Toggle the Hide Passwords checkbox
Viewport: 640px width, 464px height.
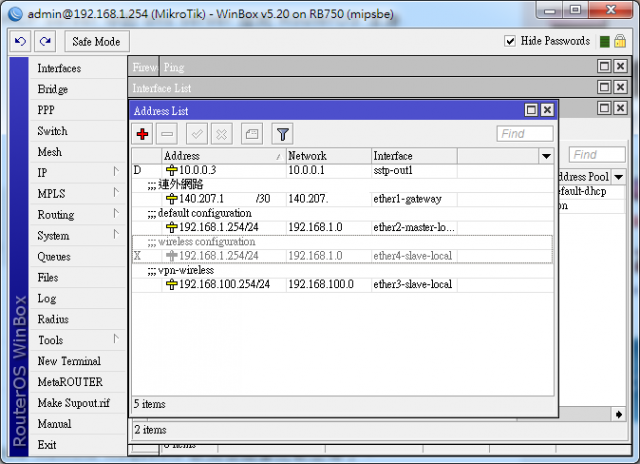[510, 41]
